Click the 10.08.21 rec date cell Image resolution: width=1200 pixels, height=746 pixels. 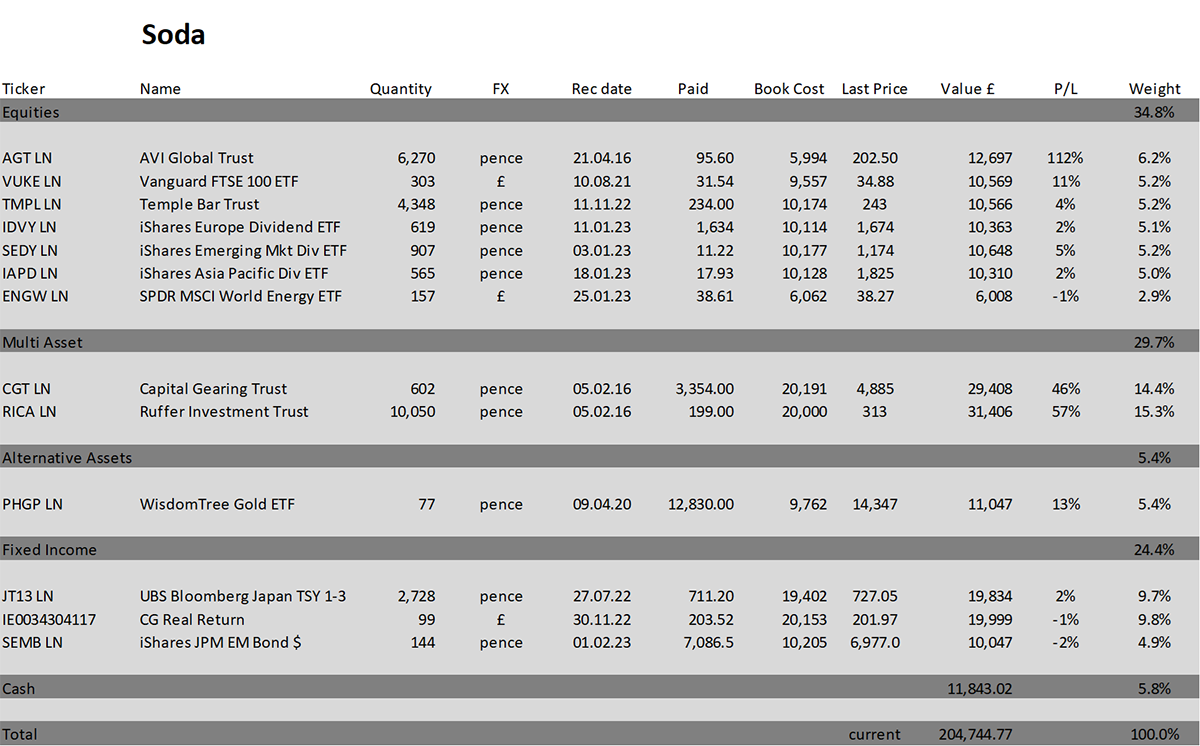602,181
